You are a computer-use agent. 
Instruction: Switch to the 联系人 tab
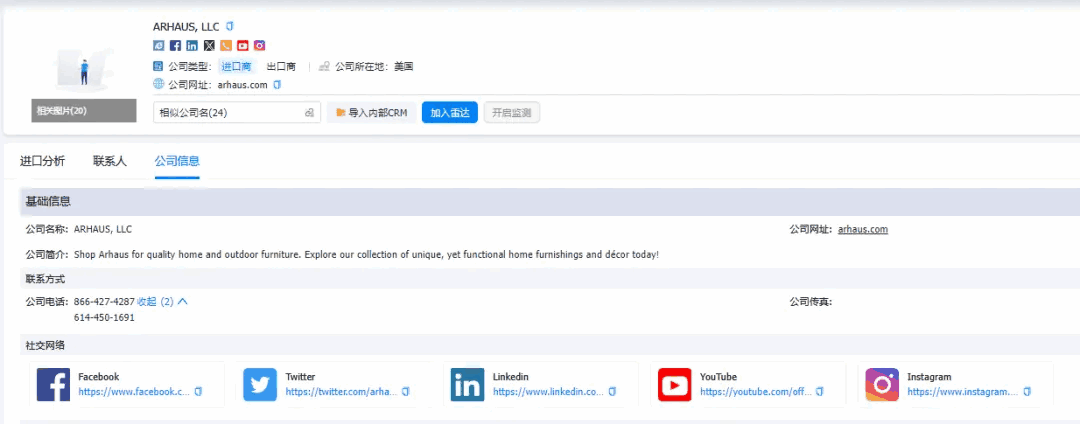tap(110, 161)
